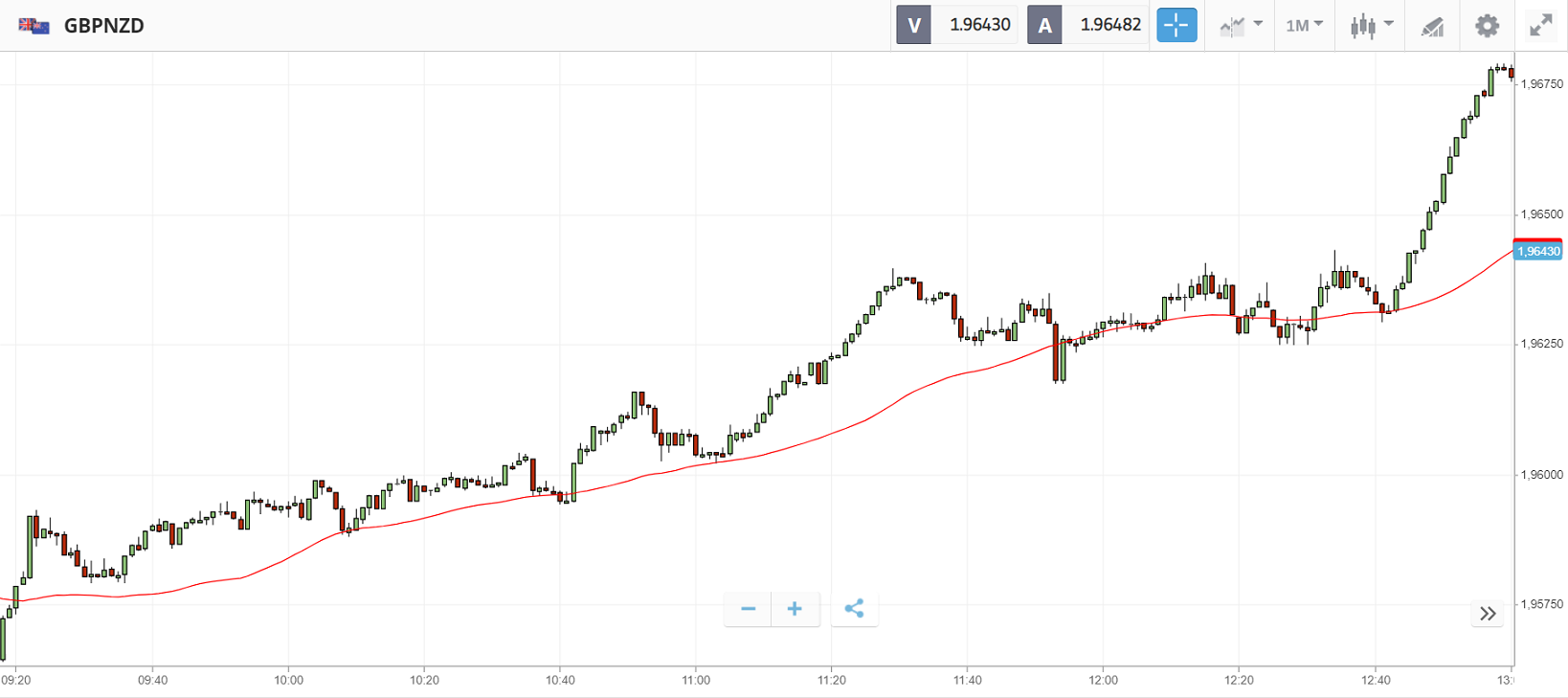Viewport: 1568px width, 698px height.
Task: Jump to latest candles double-arrow
Action: click(x=1488, y=614)
